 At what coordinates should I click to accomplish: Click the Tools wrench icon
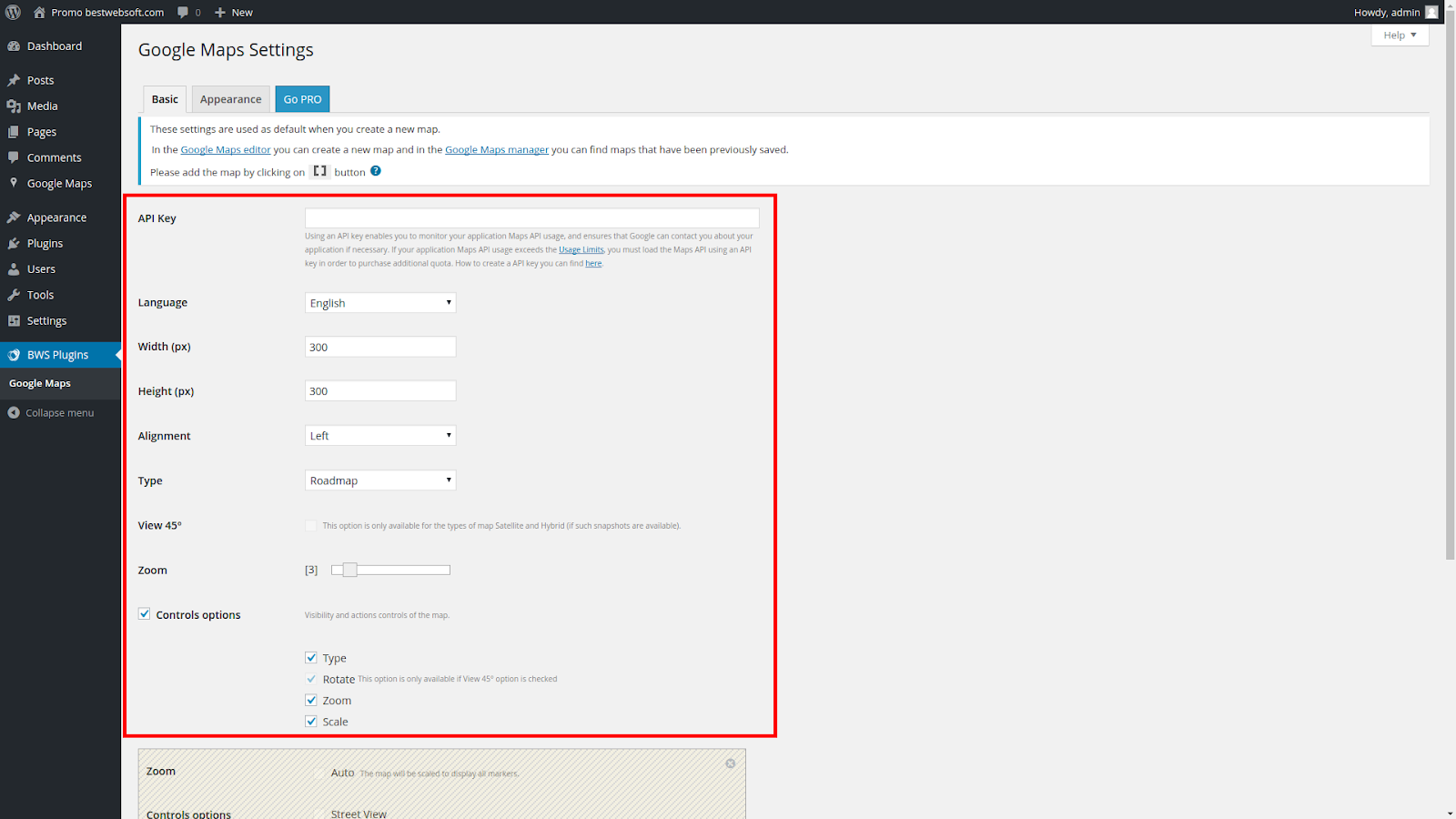(x=14, y=295)
